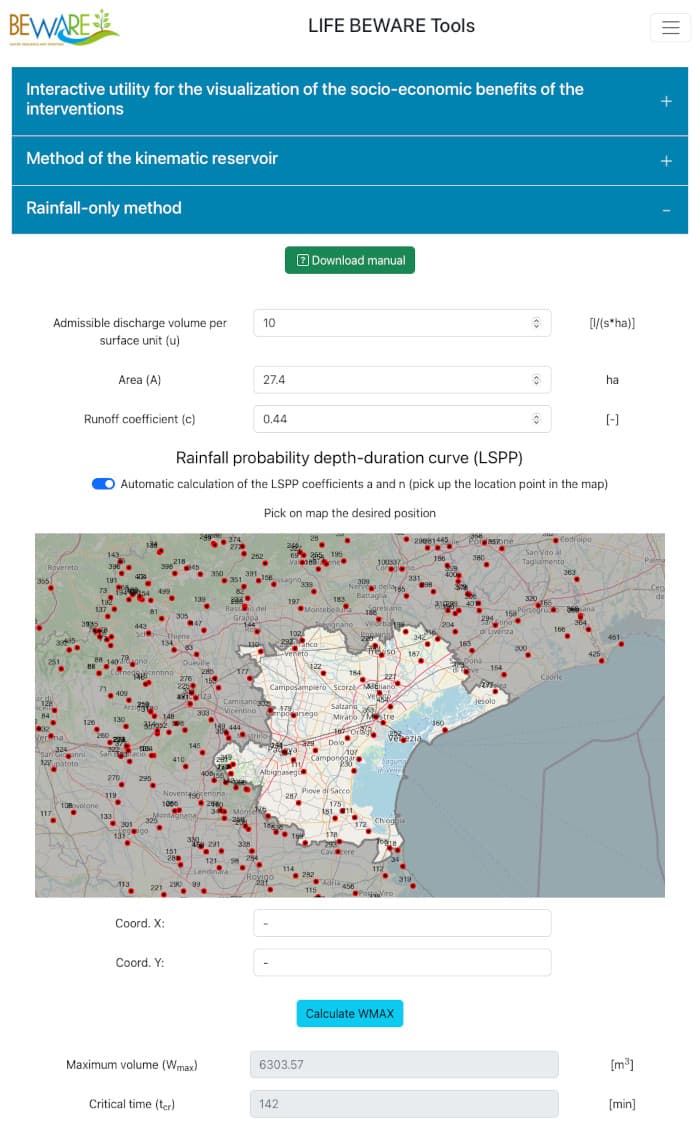
Task: Click the spinner arrows in discharge volume field
Action: point(536,323)
